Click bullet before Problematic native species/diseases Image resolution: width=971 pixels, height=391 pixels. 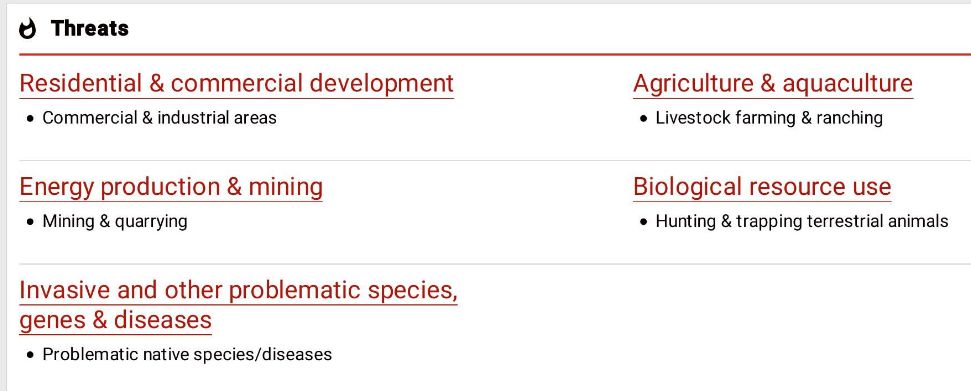[x=30, y=355]
